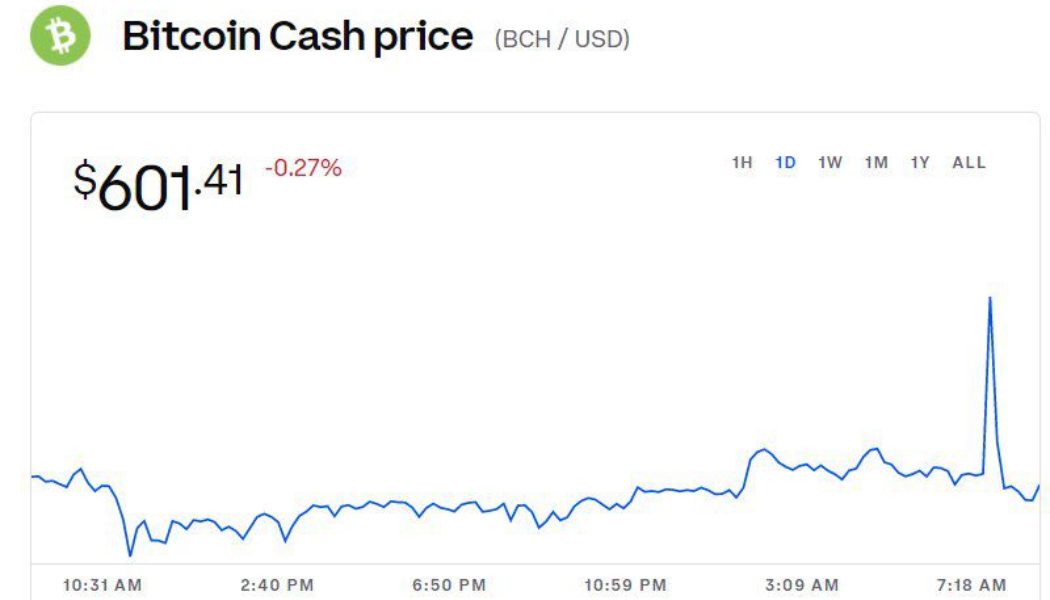
Task: Enable the 1M time range
Action: pyautogui.click(x=876, y=162)
